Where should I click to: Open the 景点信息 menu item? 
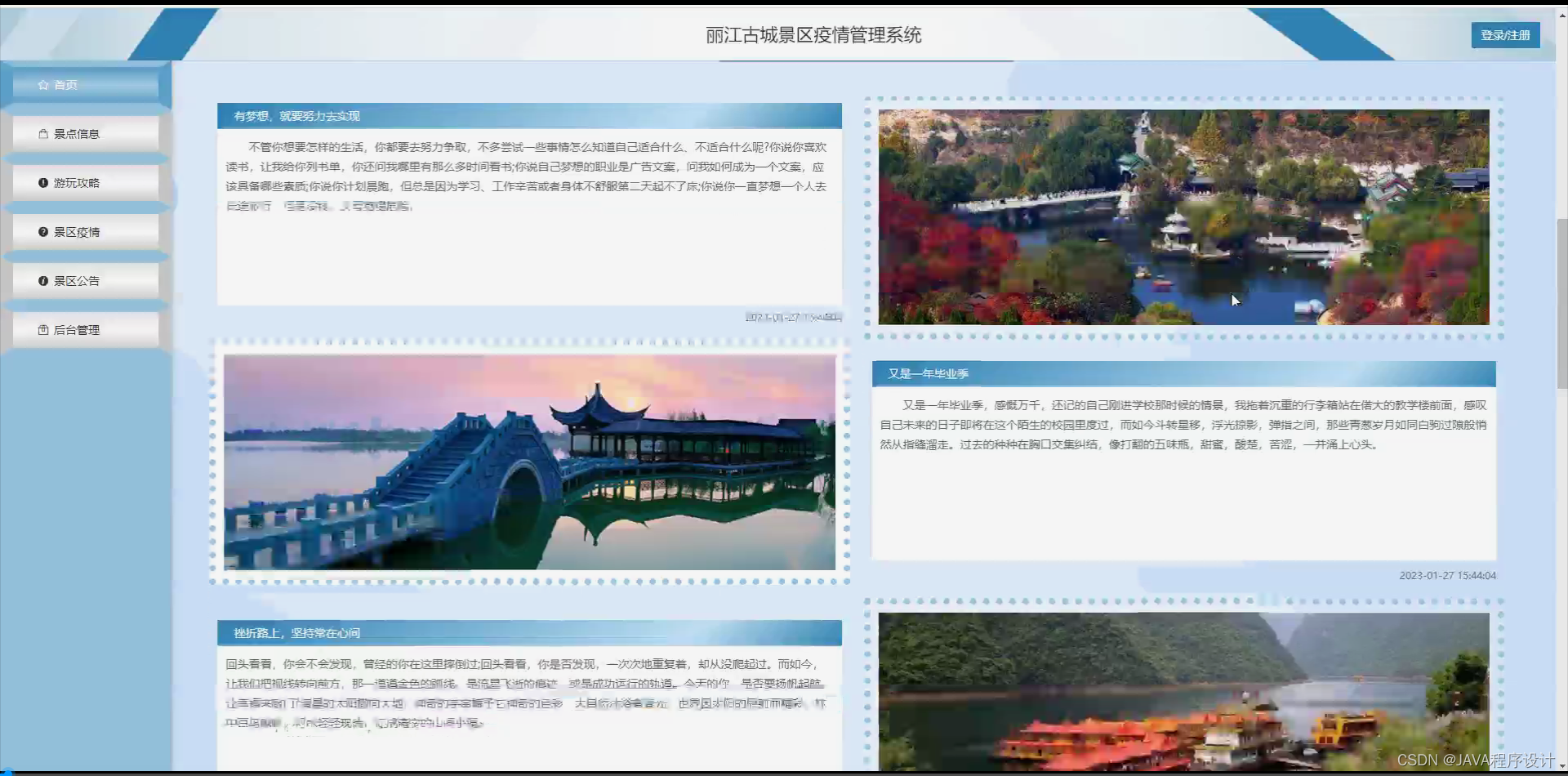tap(86, 134)
